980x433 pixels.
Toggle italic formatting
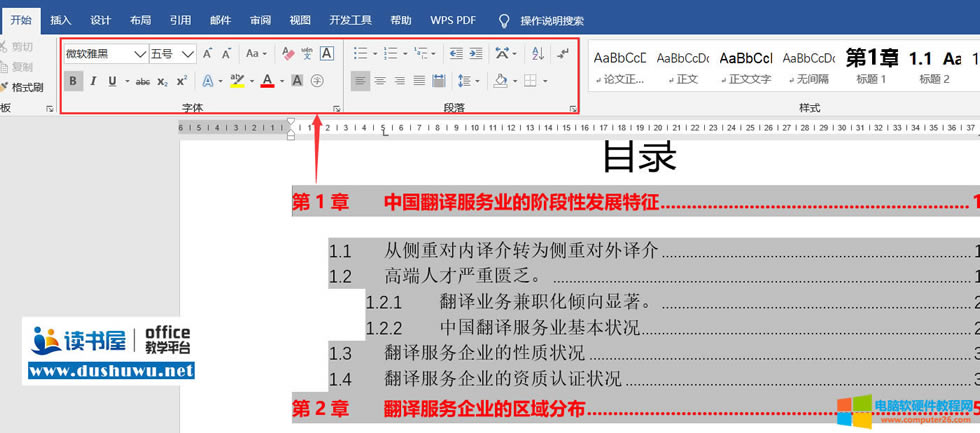[x=93, y=81]
